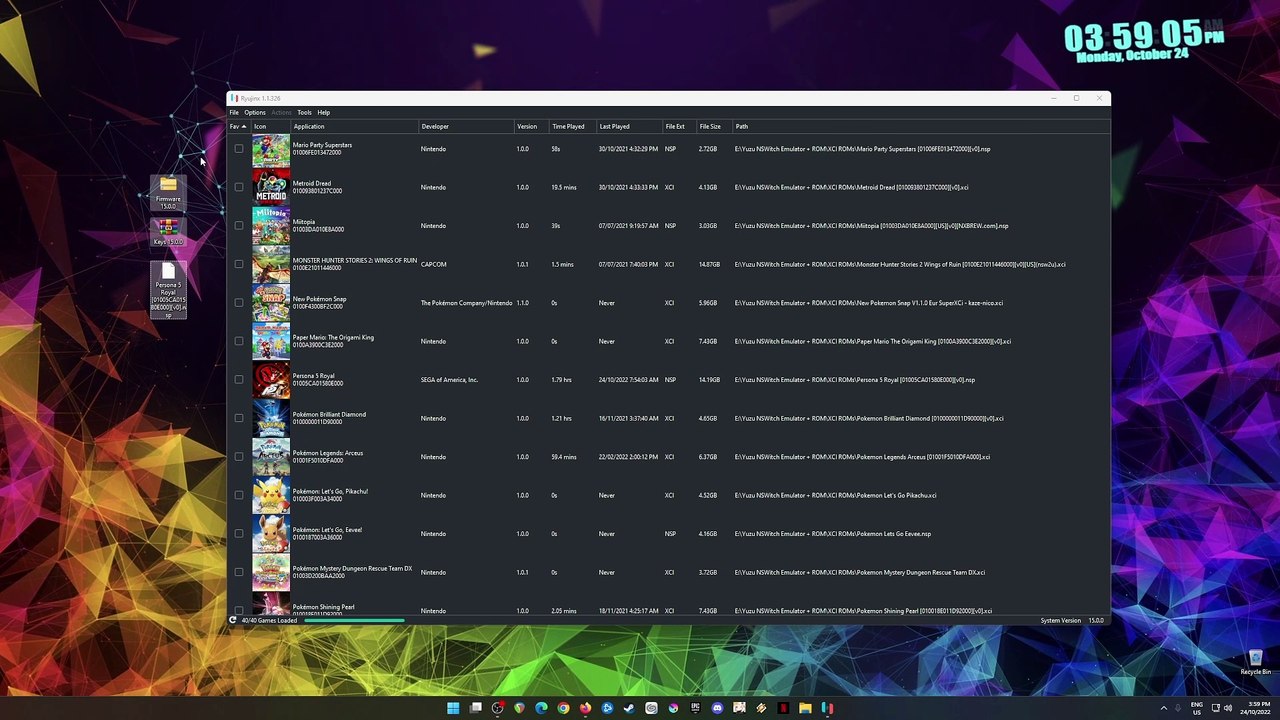Select the Monster Hunter Stories 2 icon

pos(271,264)
